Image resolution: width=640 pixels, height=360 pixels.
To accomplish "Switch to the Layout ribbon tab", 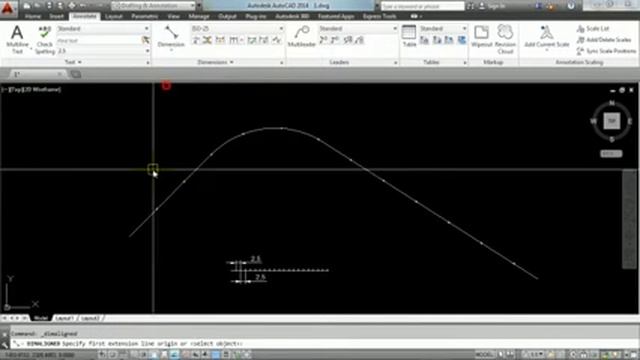I will 113,16.
